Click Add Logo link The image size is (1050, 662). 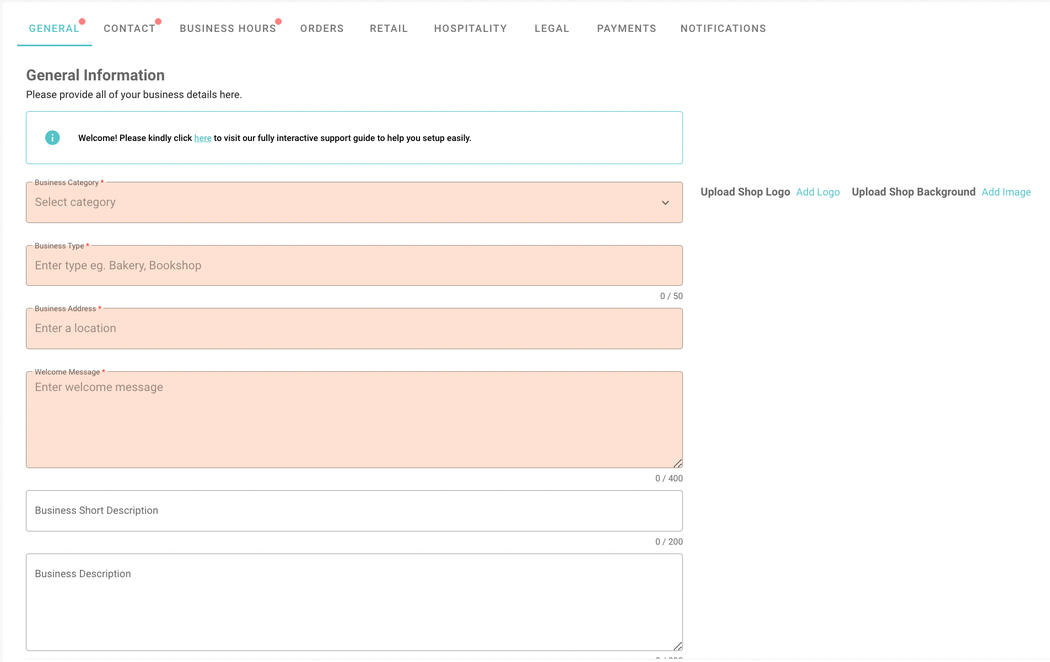(x=818, y=192)
